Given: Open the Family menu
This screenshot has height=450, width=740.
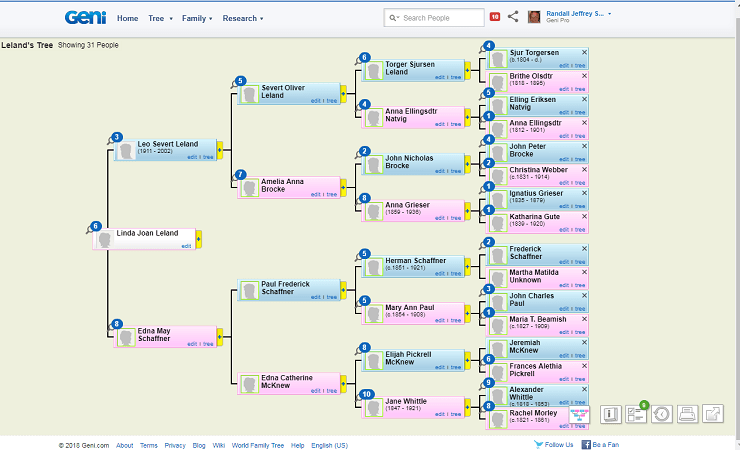Looking at the screenshot, I should [x=197, y=18].
